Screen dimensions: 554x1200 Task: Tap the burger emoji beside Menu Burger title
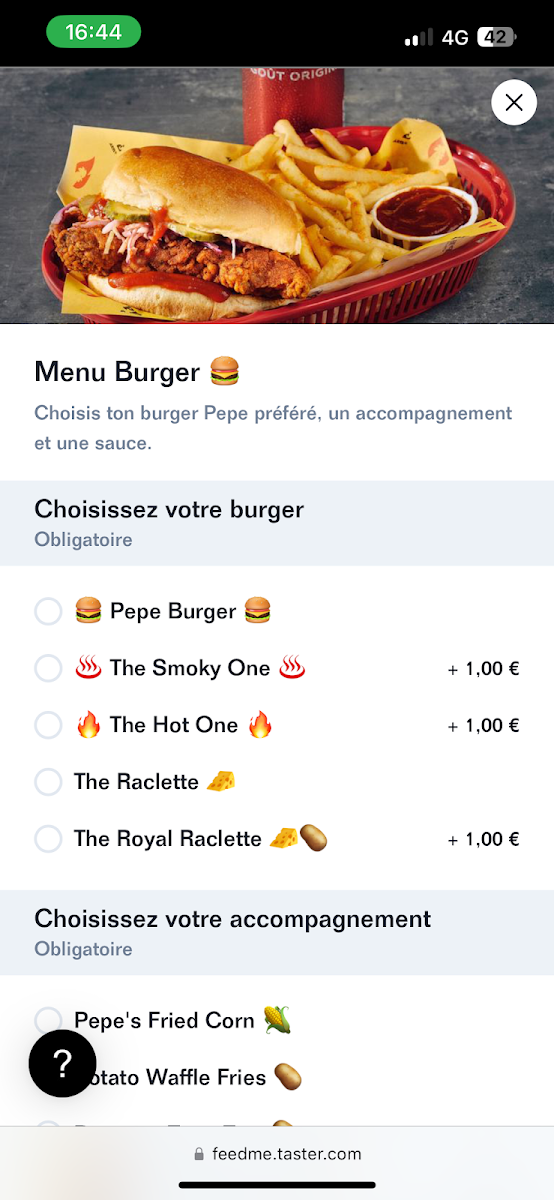[225, 372]
